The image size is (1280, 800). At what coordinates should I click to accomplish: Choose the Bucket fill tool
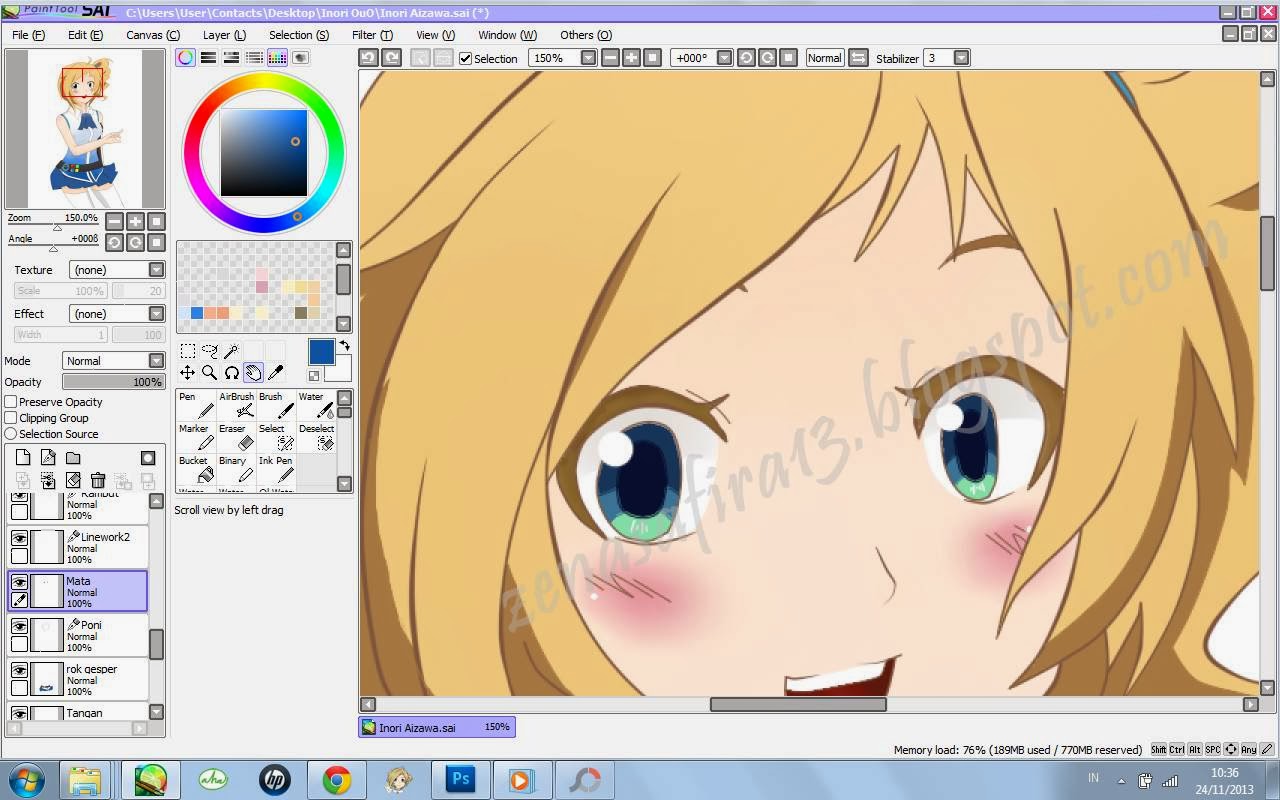point(196,469)
